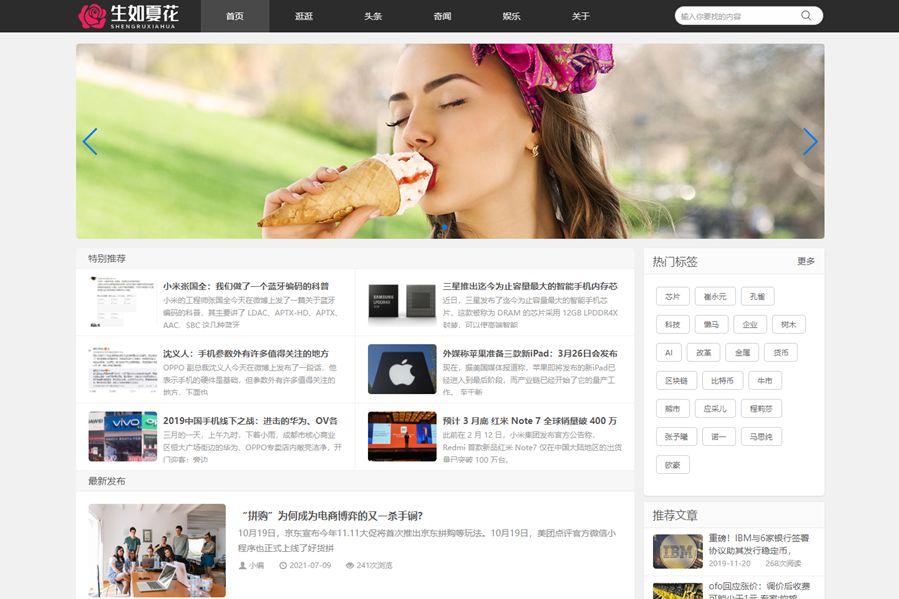899x599 pixels.
Task: Click 更多 next to 热门标签
Action: point(806,261)
